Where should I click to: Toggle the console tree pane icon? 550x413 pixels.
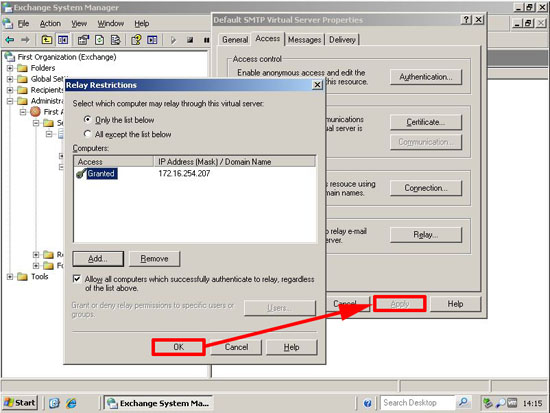click(63, 40)
